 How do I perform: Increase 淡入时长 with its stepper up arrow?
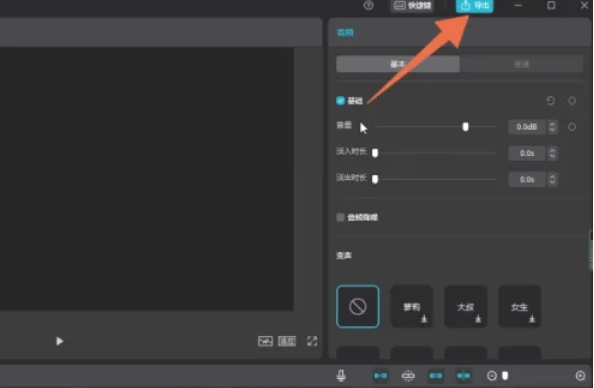coord(552,150)
